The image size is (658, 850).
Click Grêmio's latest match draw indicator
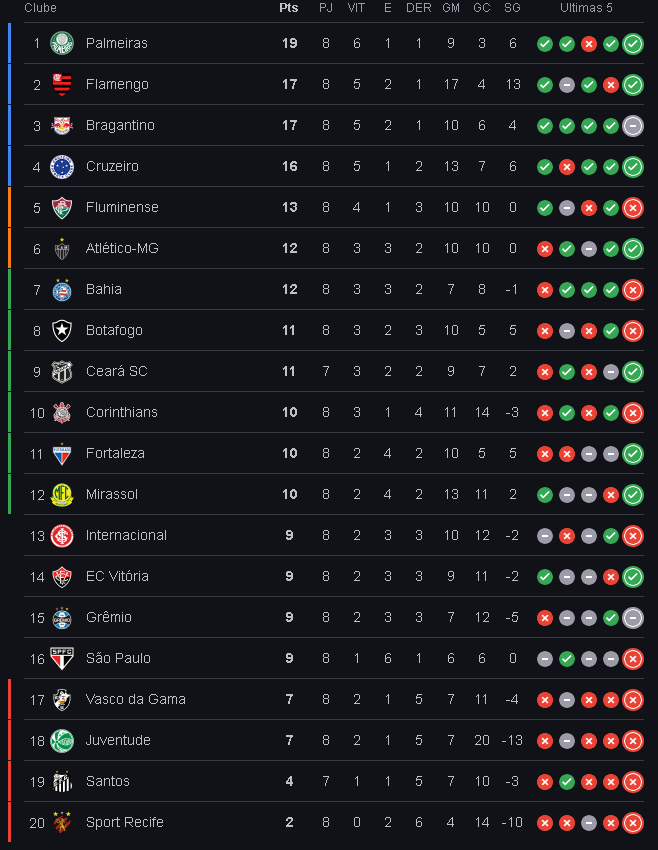coord(633,617)
